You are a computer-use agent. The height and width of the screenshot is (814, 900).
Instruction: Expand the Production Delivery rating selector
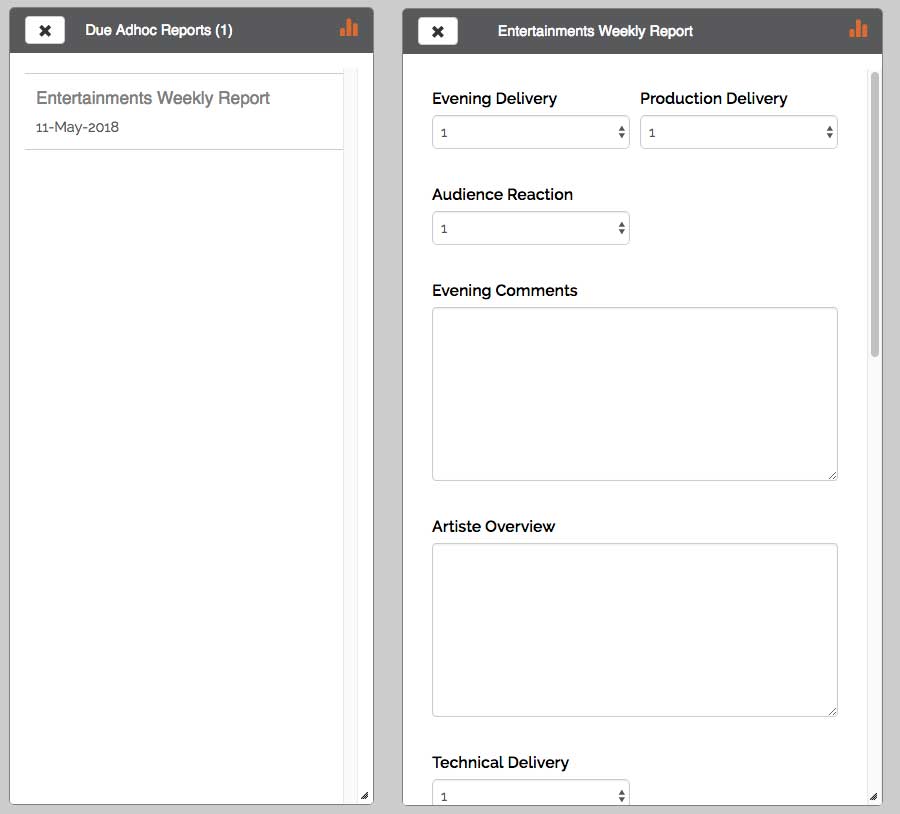[x=738, y=132]
